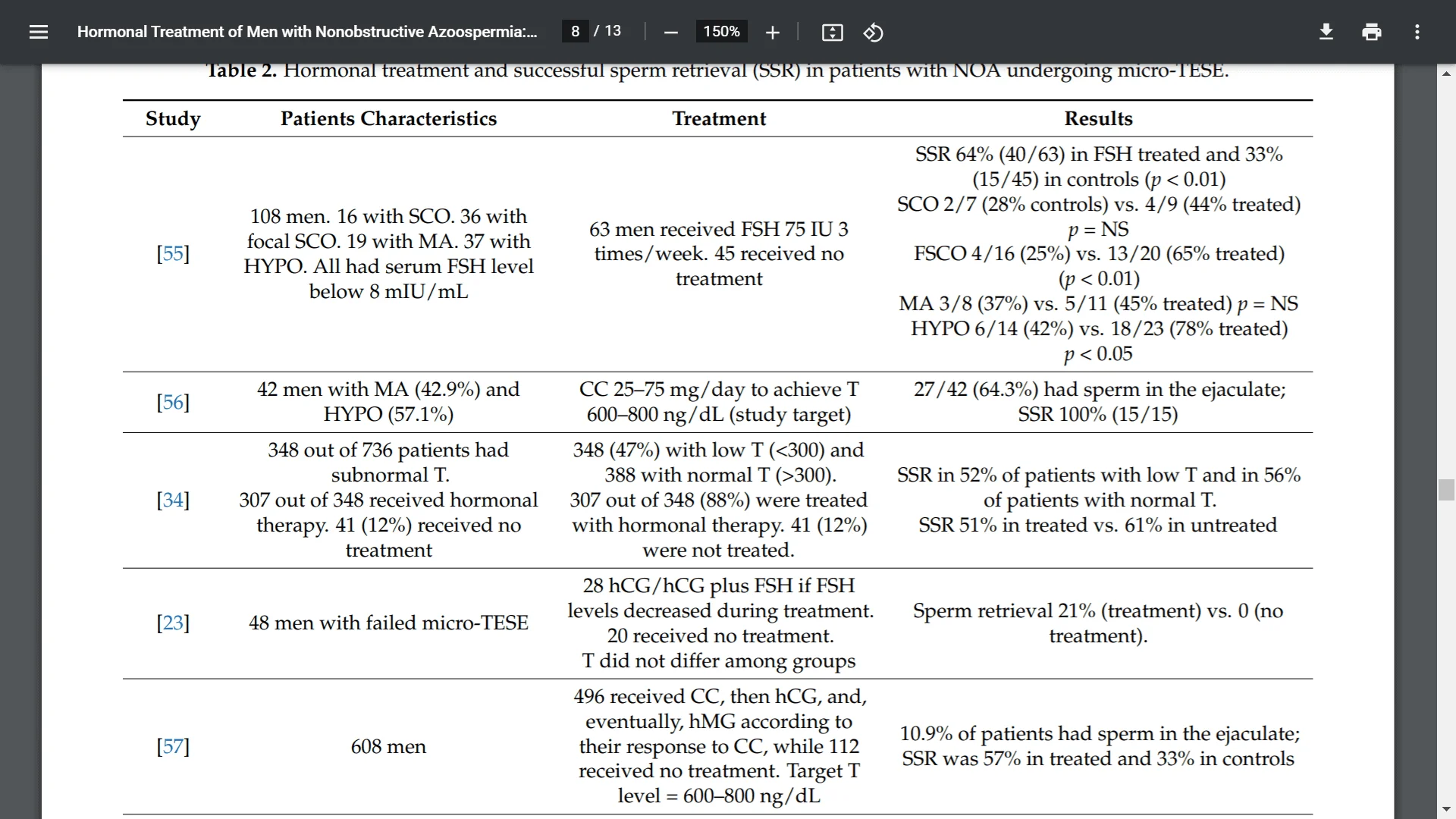Click '48 men with failed micro-TESE' cell
The height and width of the screenshot is (819, 1456).
coord(388,623)
